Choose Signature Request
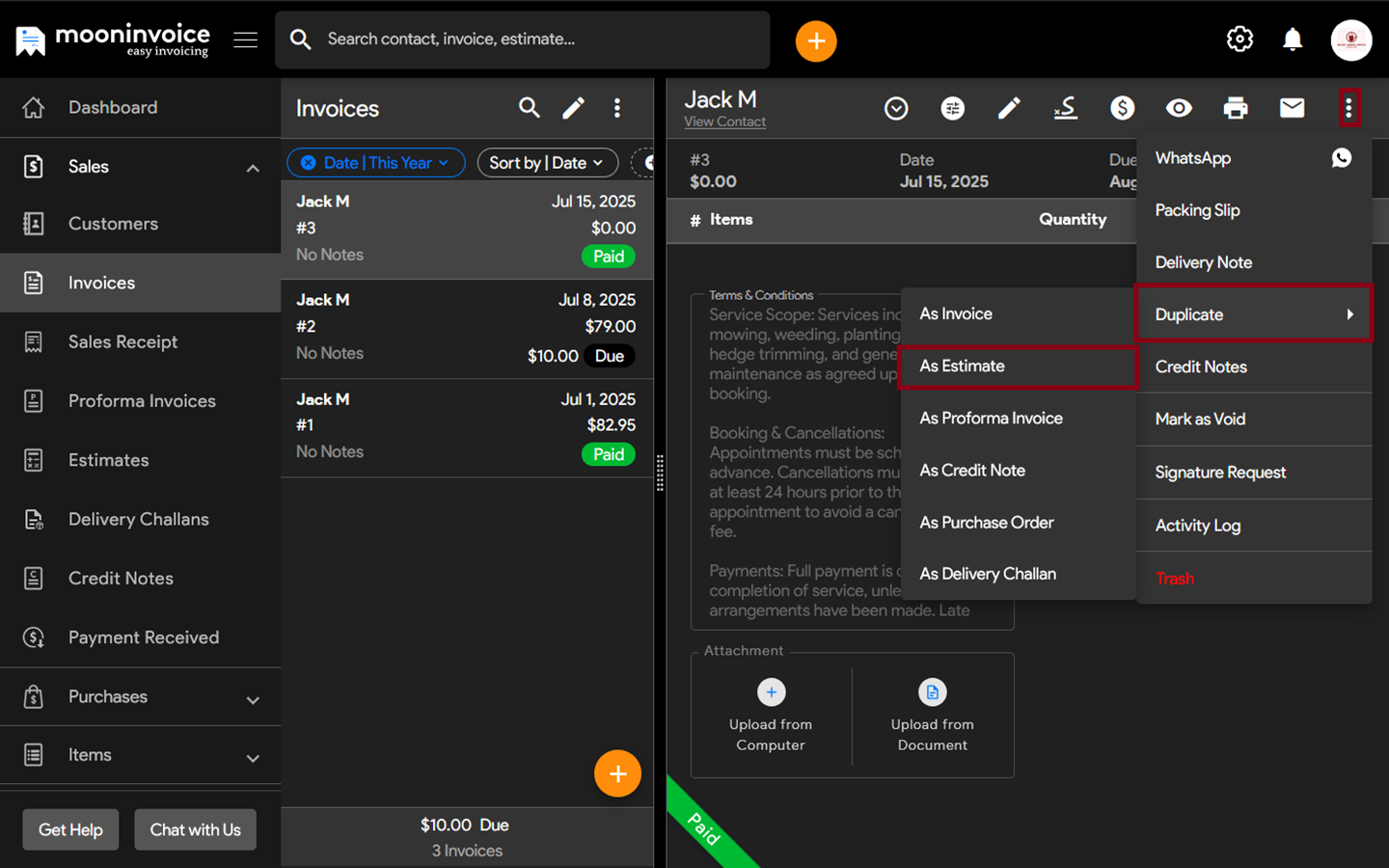This screenshot has height=868, width=1389. coord(1254,473)
